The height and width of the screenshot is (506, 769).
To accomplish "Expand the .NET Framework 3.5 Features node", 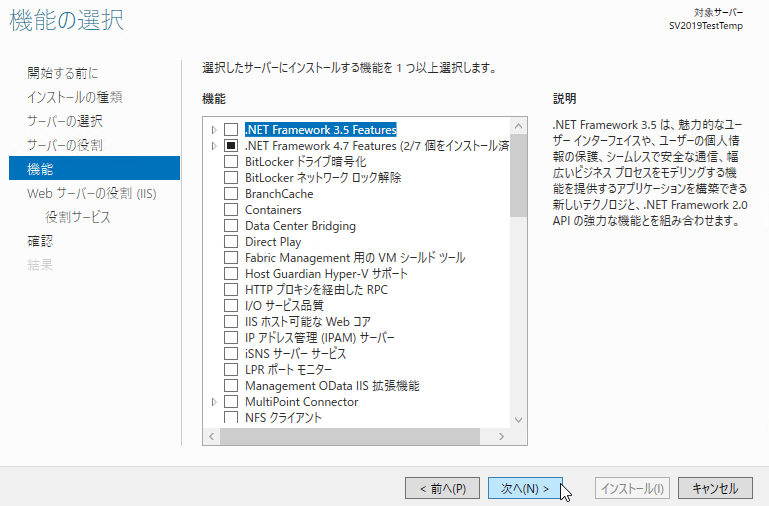I will (x=214, y=130).
